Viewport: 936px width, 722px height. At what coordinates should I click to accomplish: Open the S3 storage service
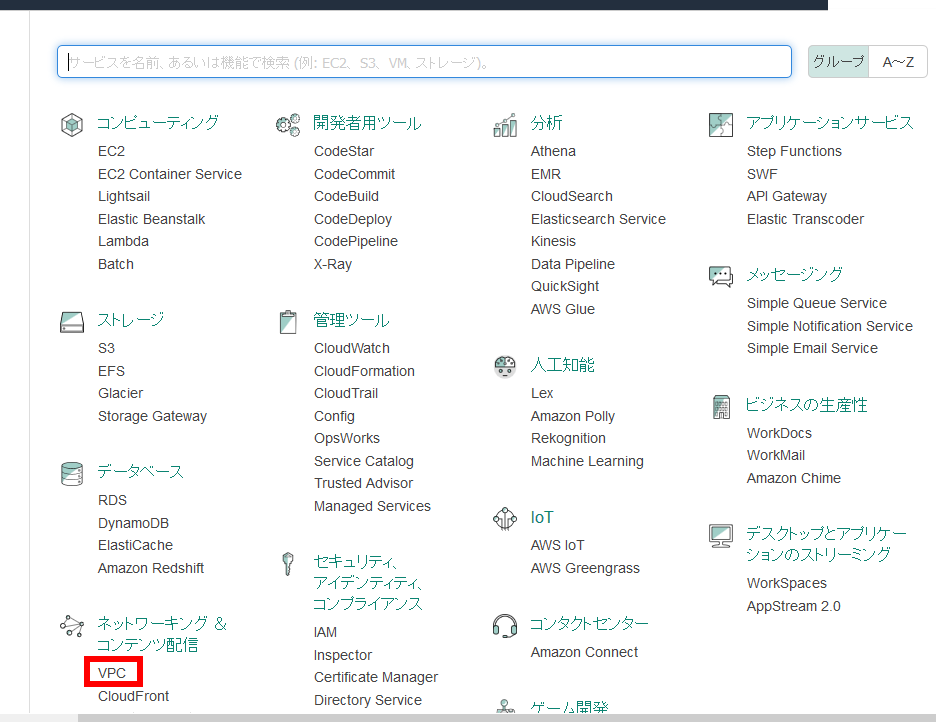coord(106,348)
